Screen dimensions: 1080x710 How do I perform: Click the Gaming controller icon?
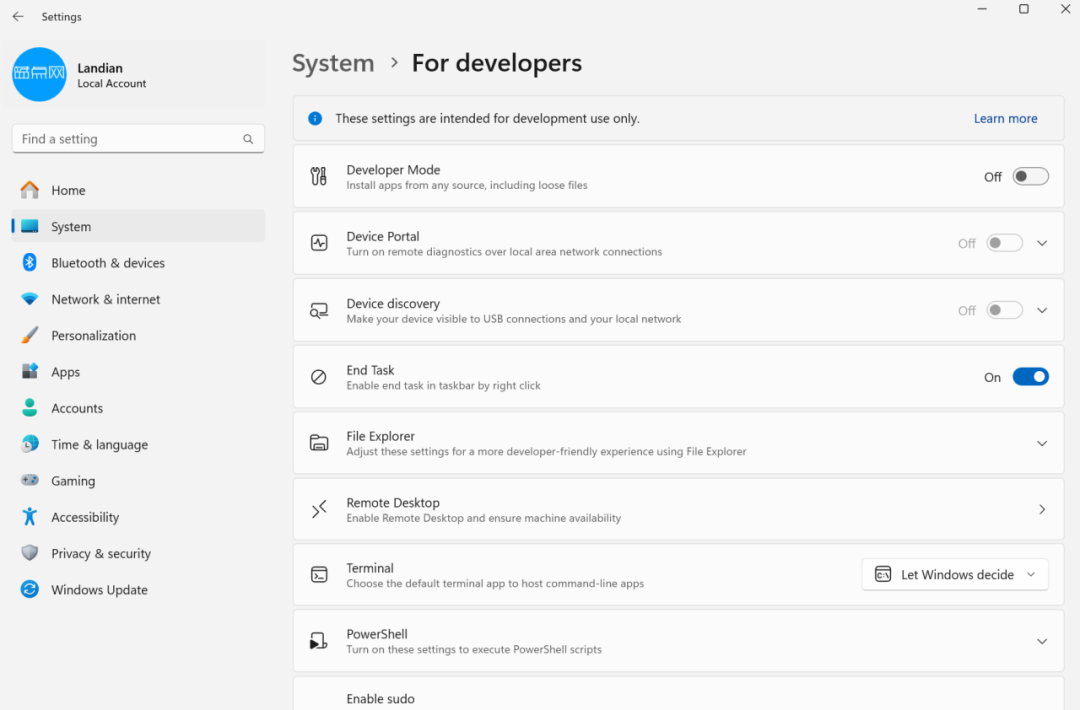[x=30, y=481]
